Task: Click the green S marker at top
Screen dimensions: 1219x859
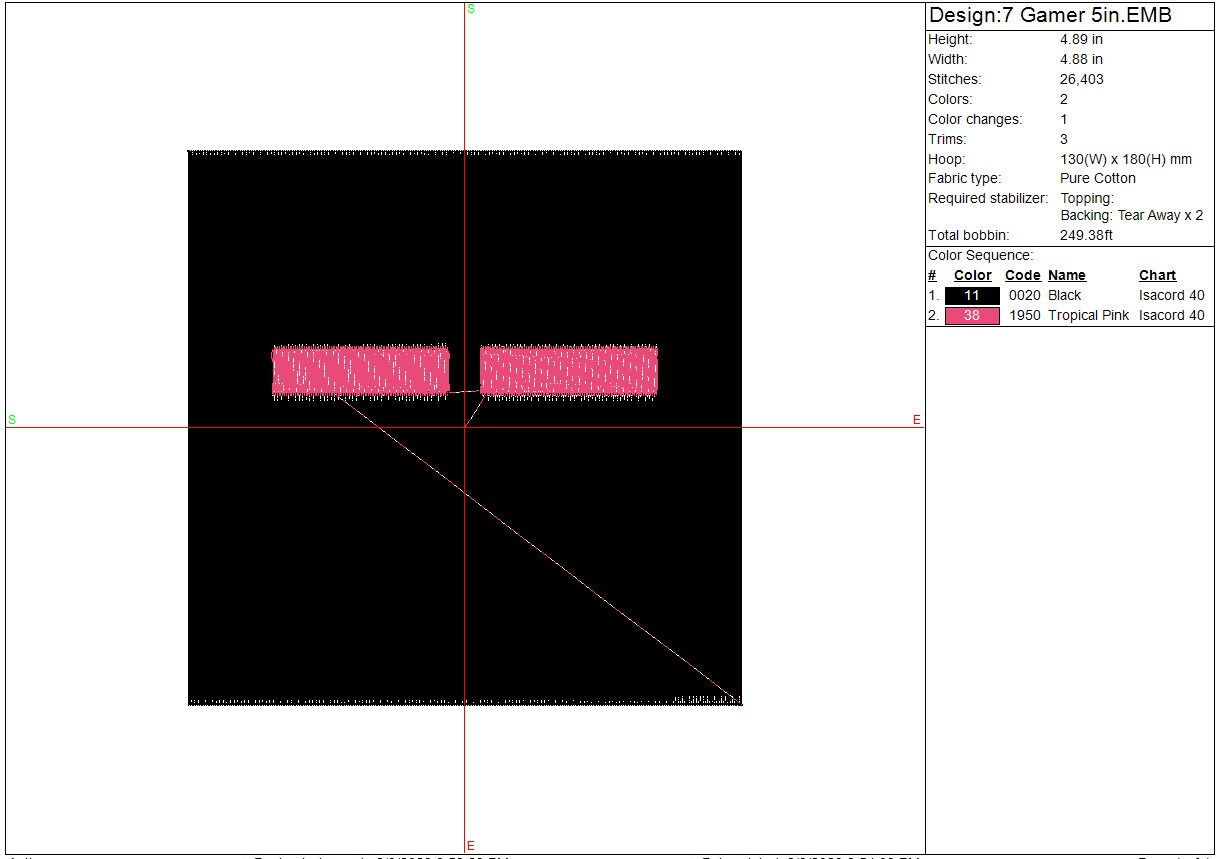Action: 471,9
